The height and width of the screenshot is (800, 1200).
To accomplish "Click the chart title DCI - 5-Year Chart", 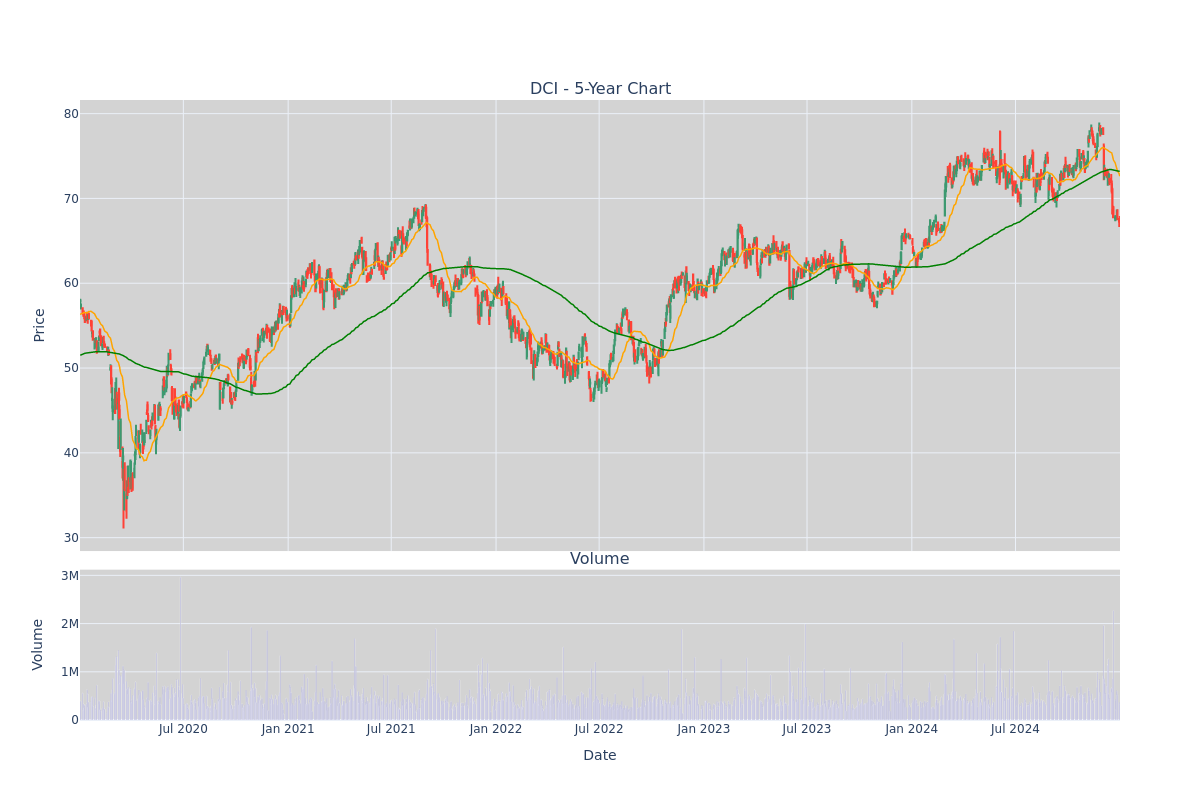I will point(600,89).
